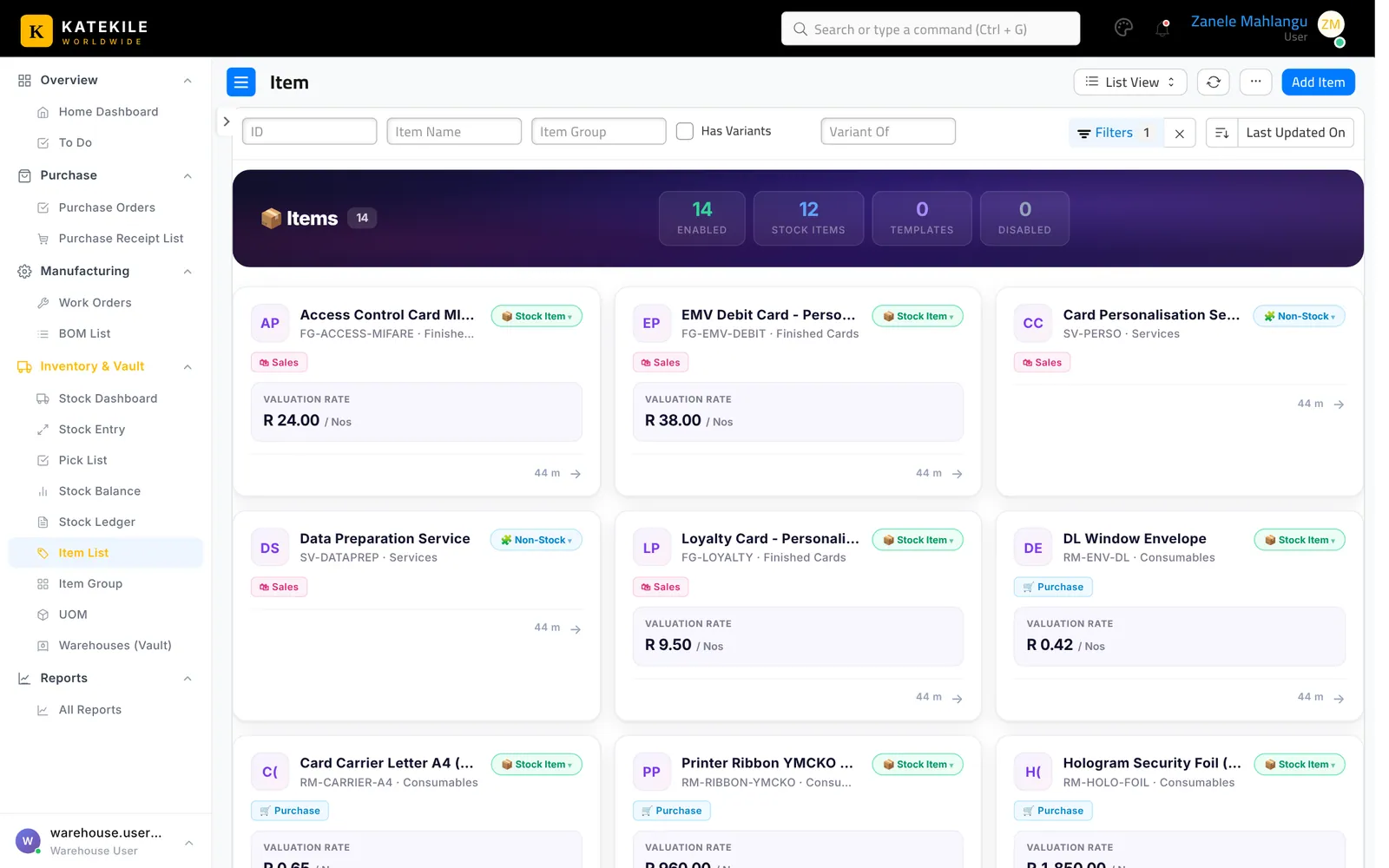Screen dimensions: 1389x868
Task: Toggle the blue sidebar menu icon
Action: coord(241,82)
